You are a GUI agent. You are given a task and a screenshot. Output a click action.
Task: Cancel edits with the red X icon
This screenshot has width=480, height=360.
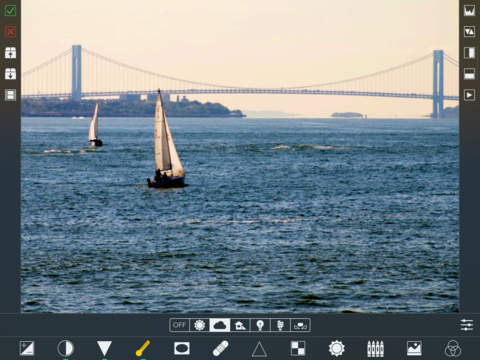(10, 32)
